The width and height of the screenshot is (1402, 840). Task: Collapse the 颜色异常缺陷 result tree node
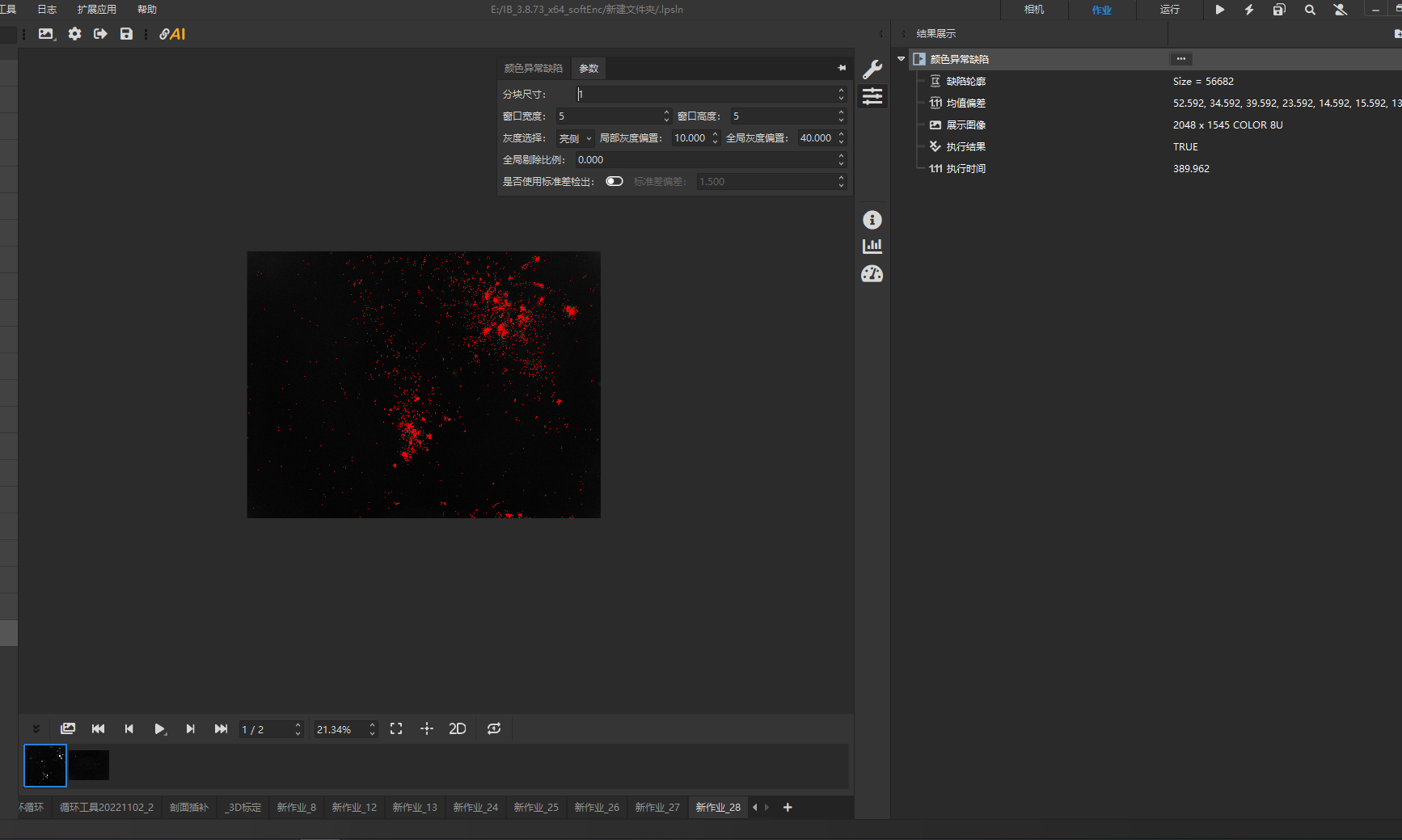[901, 59]
